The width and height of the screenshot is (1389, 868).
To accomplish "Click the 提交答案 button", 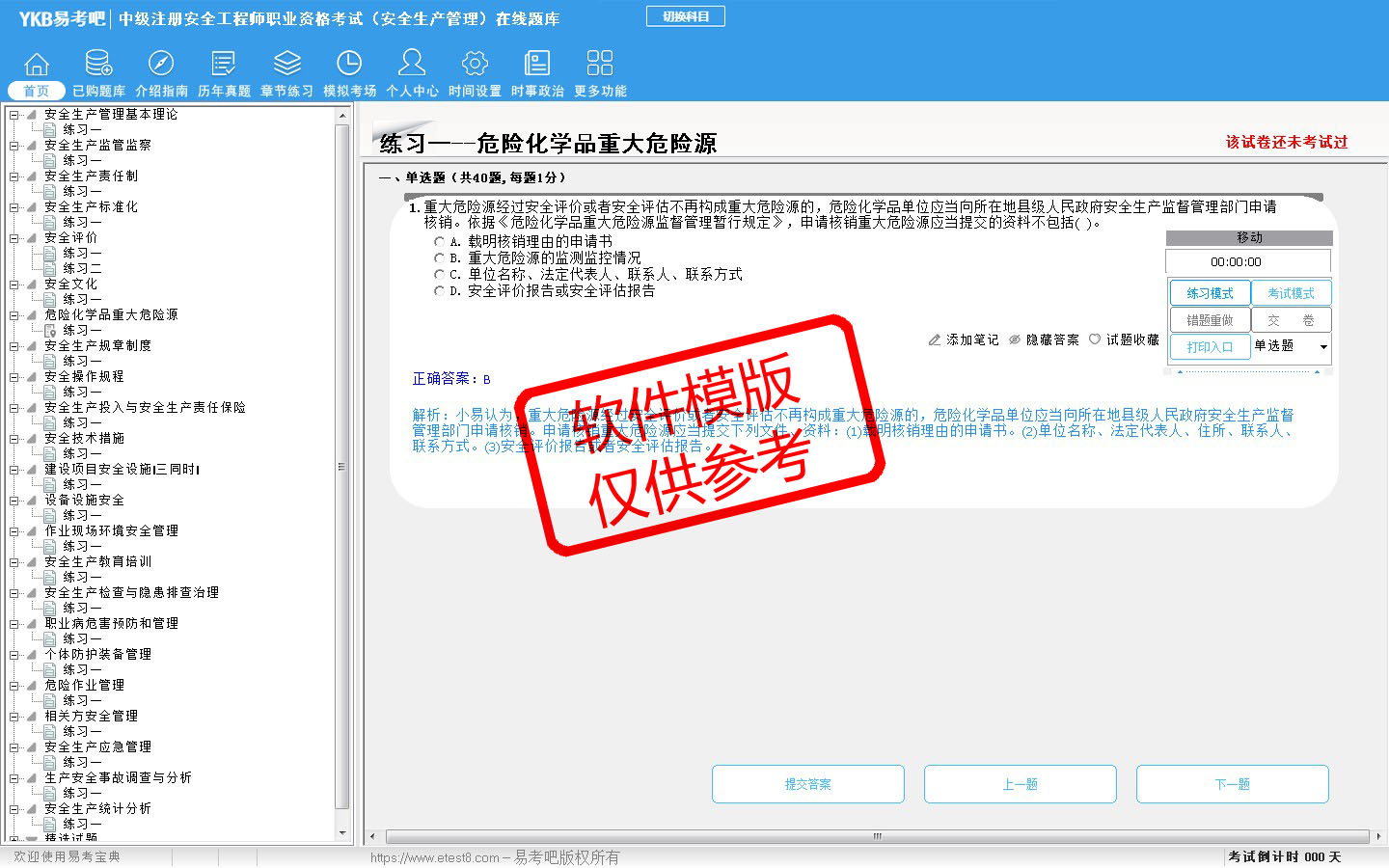I will [x=807, y=784].
